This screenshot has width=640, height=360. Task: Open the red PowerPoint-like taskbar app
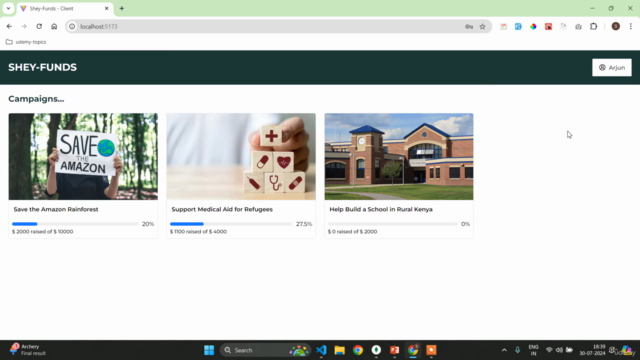[394, 350]
